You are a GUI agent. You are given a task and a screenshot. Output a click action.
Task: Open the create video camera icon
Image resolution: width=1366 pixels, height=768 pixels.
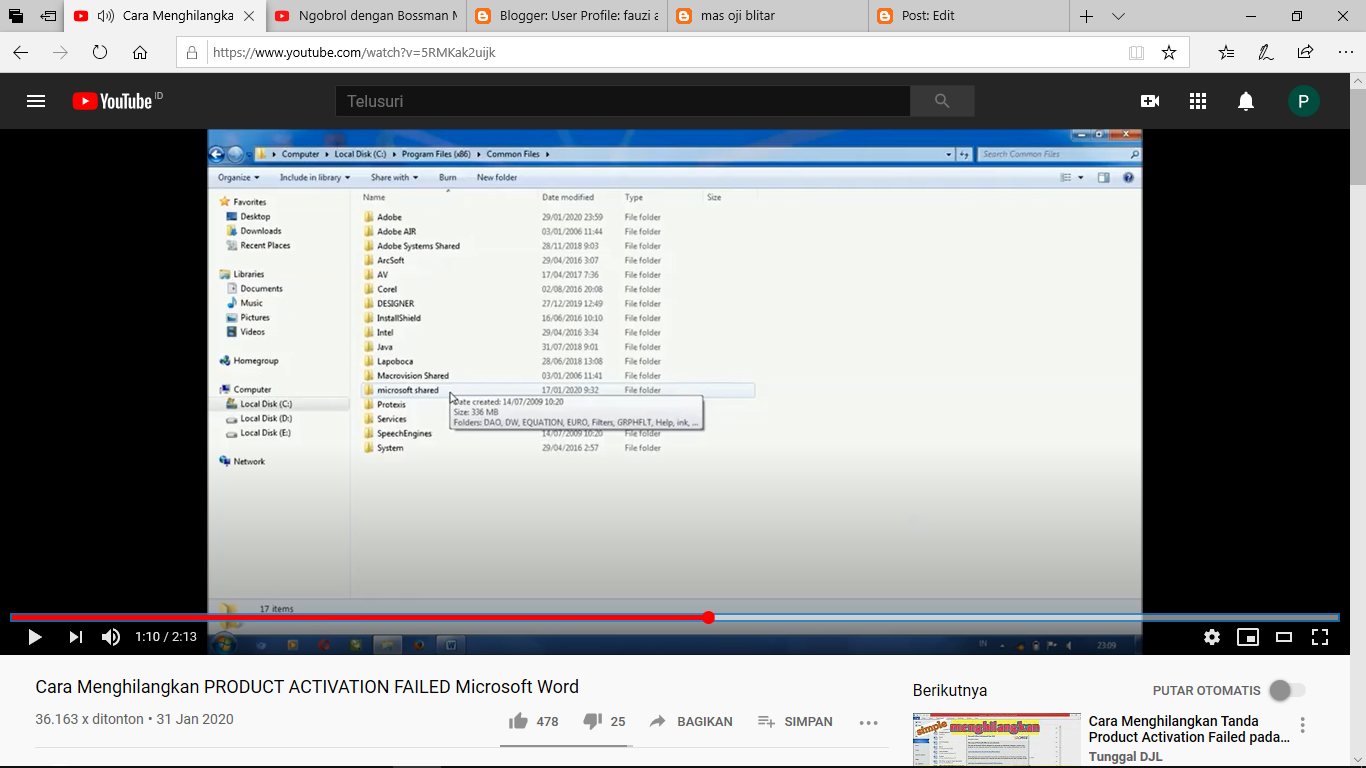[x=1150, y=101]
